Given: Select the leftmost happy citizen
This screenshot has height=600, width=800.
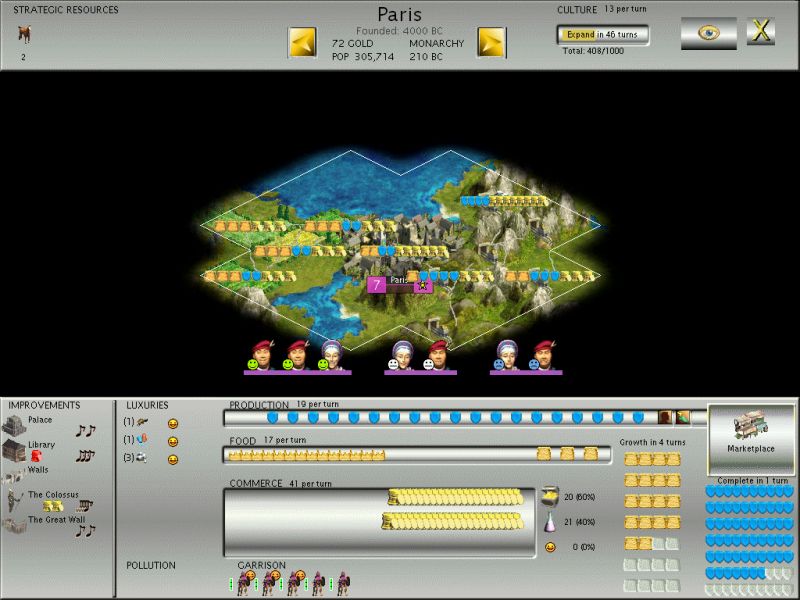Looking at the screenshot, I should point(263,355).
